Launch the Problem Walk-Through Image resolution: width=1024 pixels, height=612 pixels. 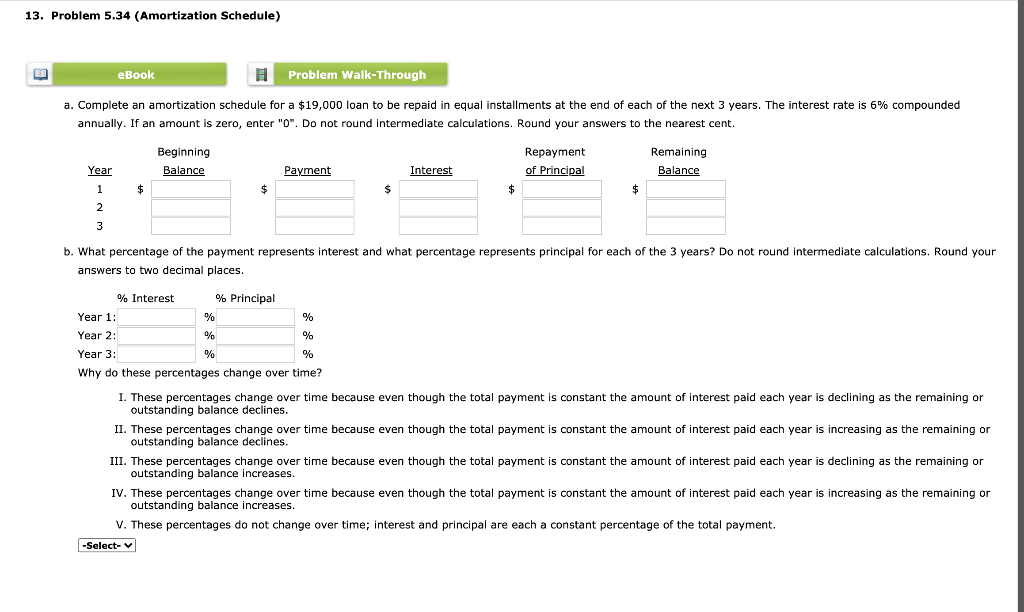(x=360, y=73)
